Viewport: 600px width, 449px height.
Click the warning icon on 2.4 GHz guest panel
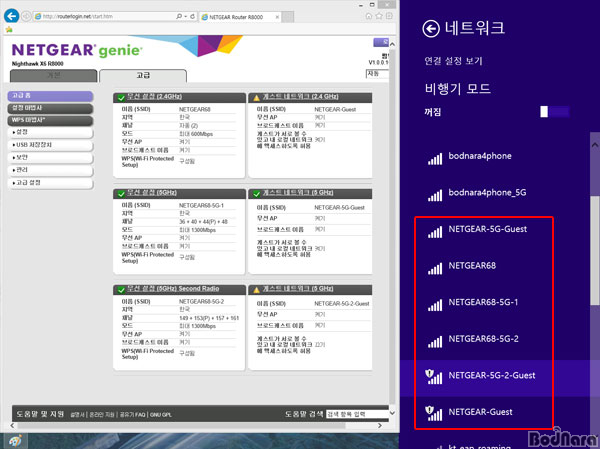click(256, 98)
